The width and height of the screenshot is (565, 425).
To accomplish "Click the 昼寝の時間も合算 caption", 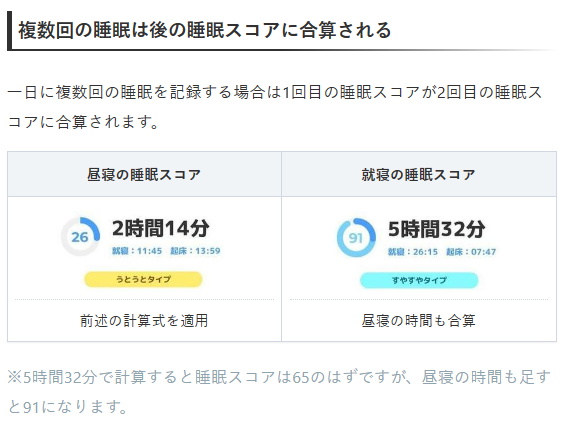I will pyautogui.click(x=419, y=321).
